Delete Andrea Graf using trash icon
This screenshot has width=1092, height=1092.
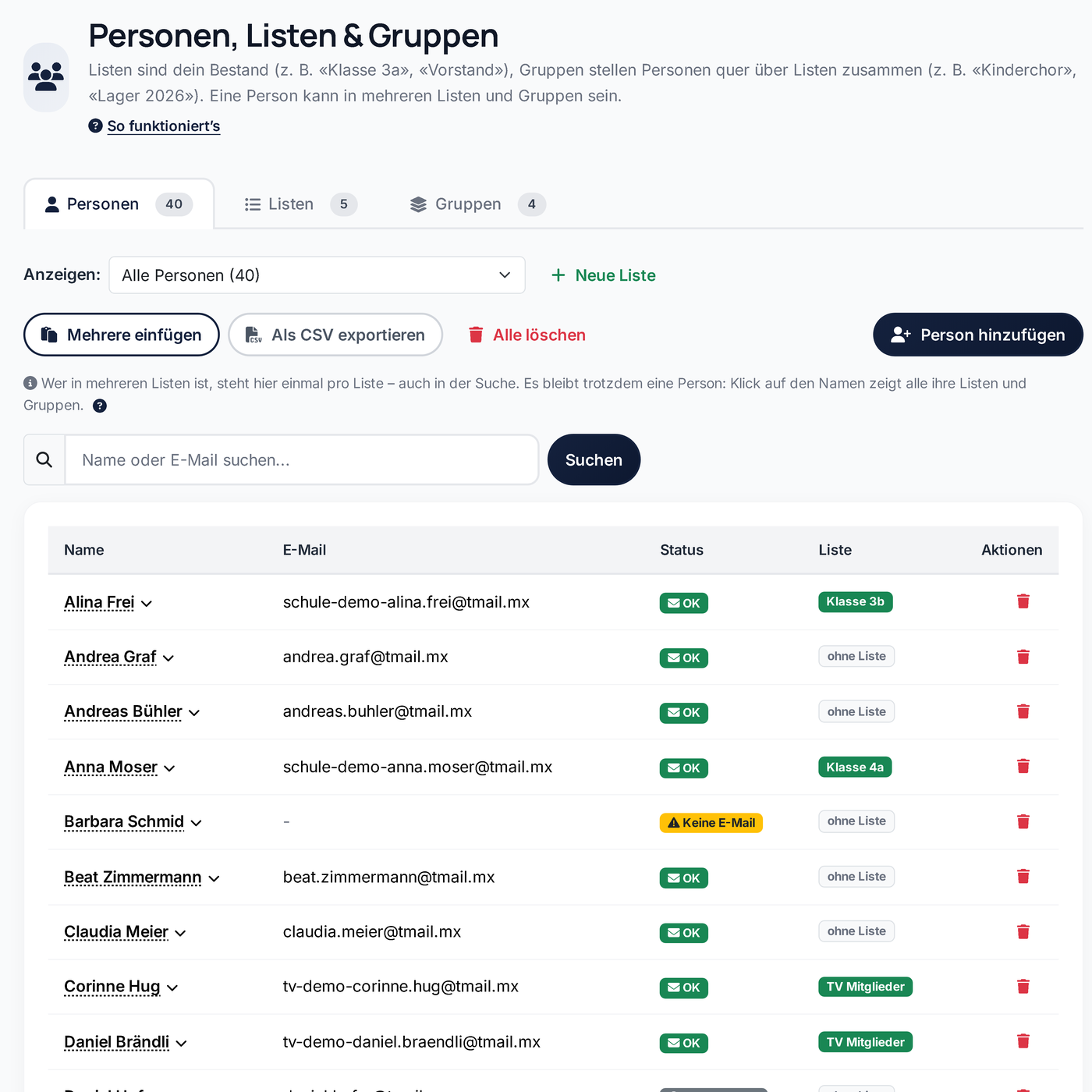coord(1023,657)
